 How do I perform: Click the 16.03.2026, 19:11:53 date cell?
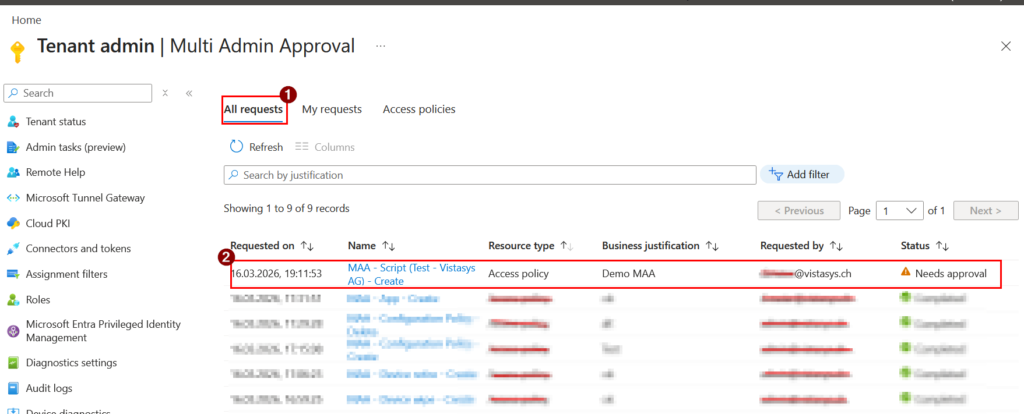(276, 274)
